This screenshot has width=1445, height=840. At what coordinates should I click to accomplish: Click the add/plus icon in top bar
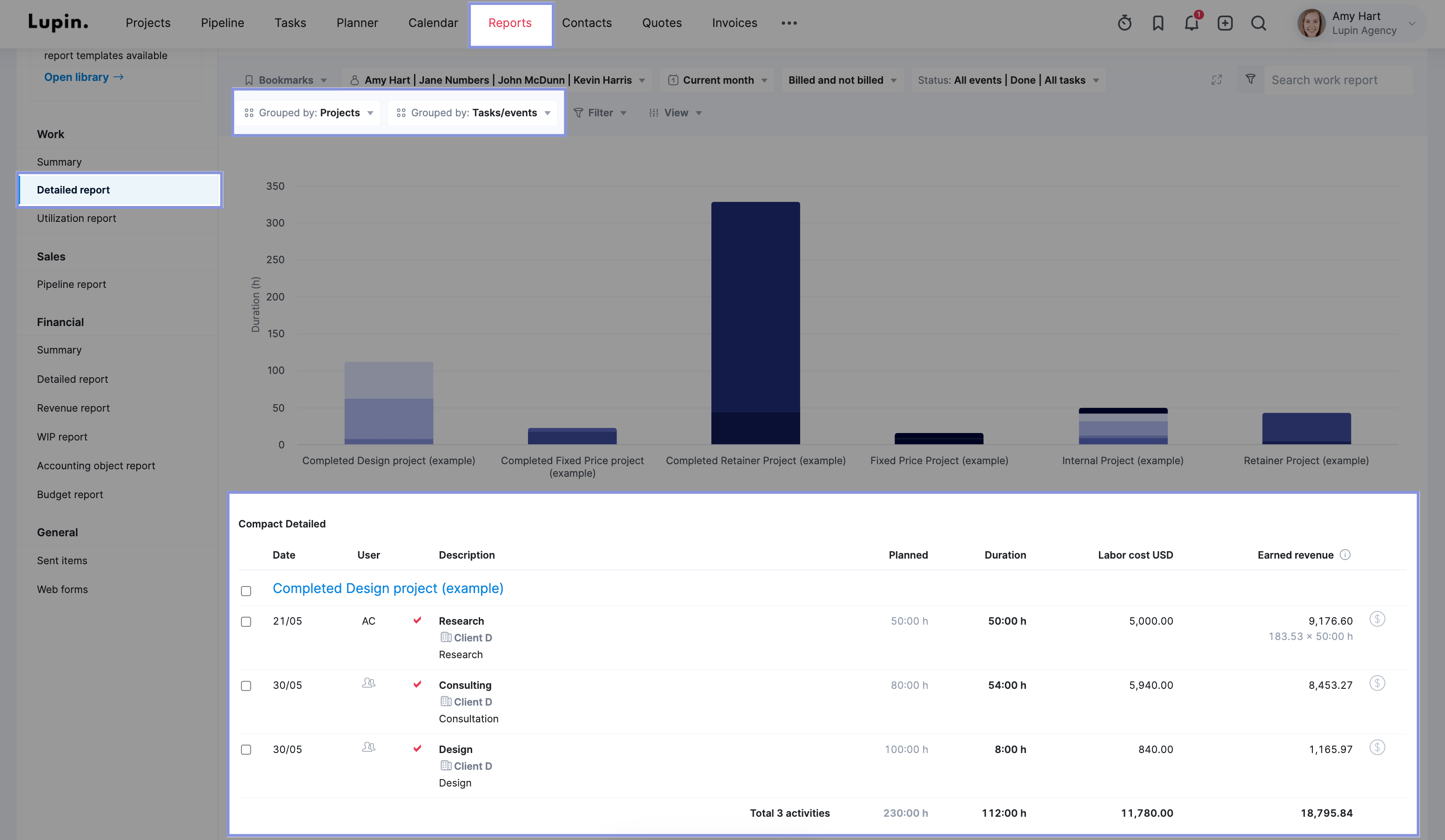1224,22
